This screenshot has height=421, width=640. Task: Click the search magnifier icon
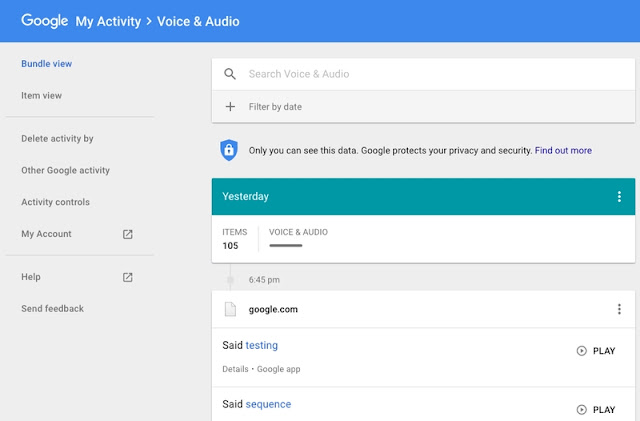230,74
